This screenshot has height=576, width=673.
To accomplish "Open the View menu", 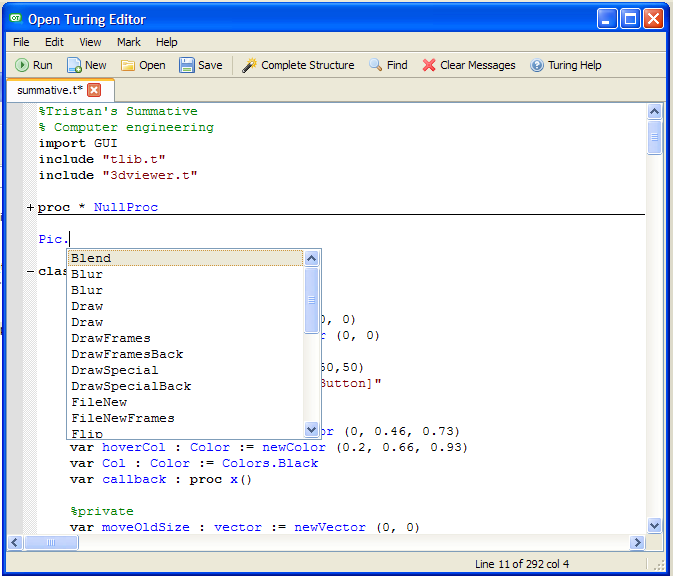I will click(x=90, y=42).
